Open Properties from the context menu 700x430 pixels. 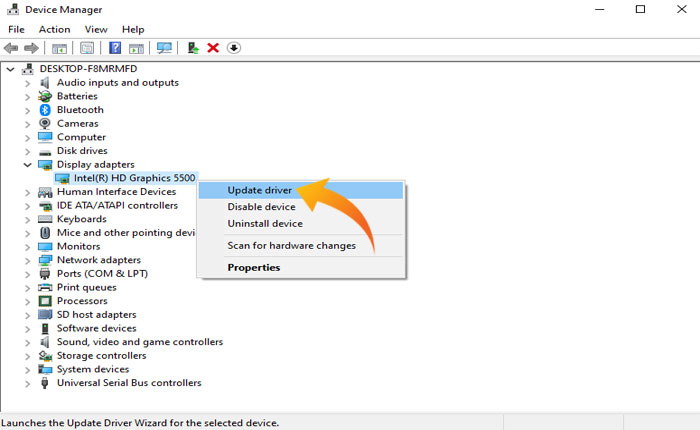click(253, 268)
